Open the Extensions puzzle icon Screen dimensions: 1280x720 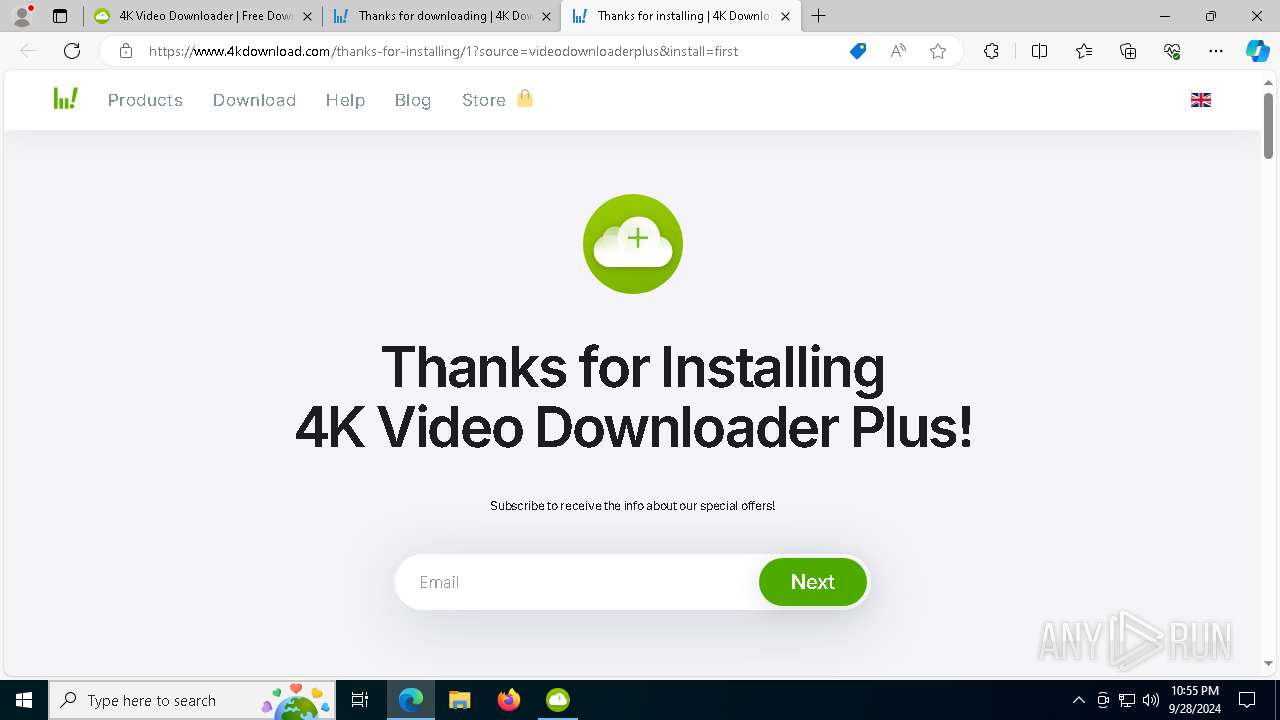click(x=991, y=51)
